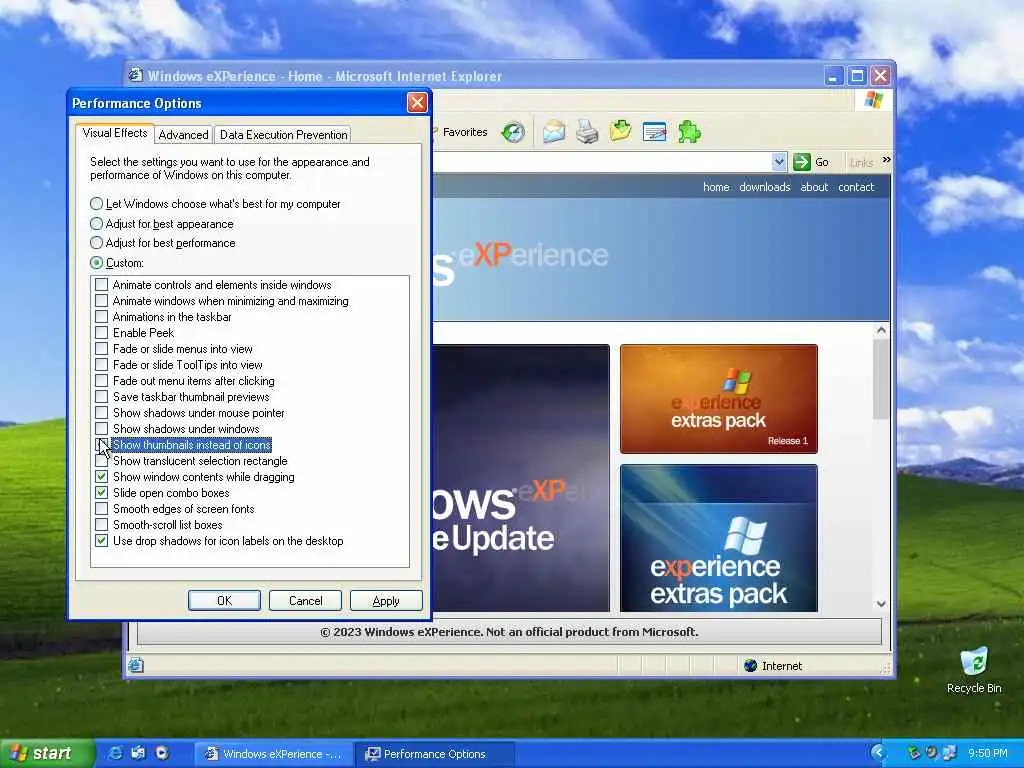
Task: Click Cancel in Performance Options
Action: point(306,600)
